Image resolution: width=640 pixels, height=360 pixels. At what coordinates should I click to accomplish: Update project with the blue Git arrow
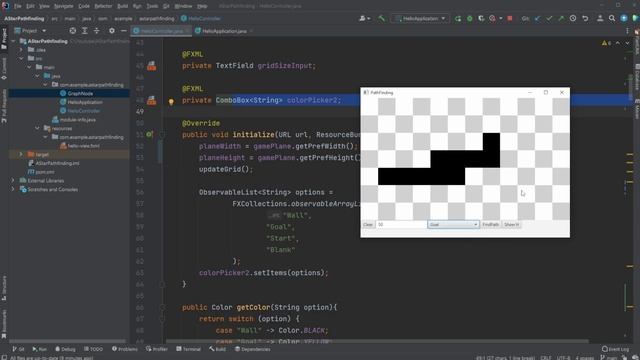pos(537,18)
